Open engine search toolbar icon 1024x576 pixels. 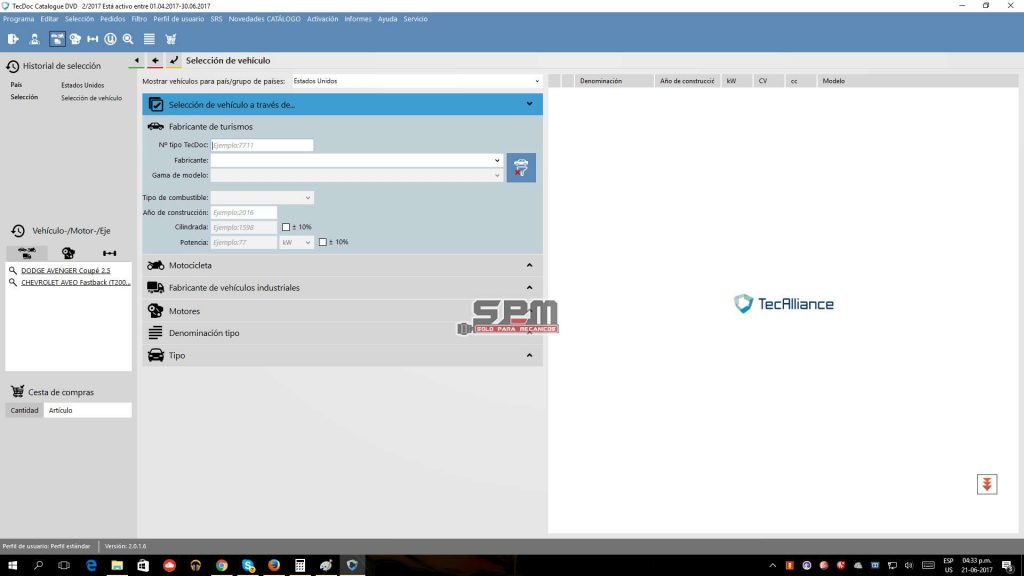coord(75,39)
